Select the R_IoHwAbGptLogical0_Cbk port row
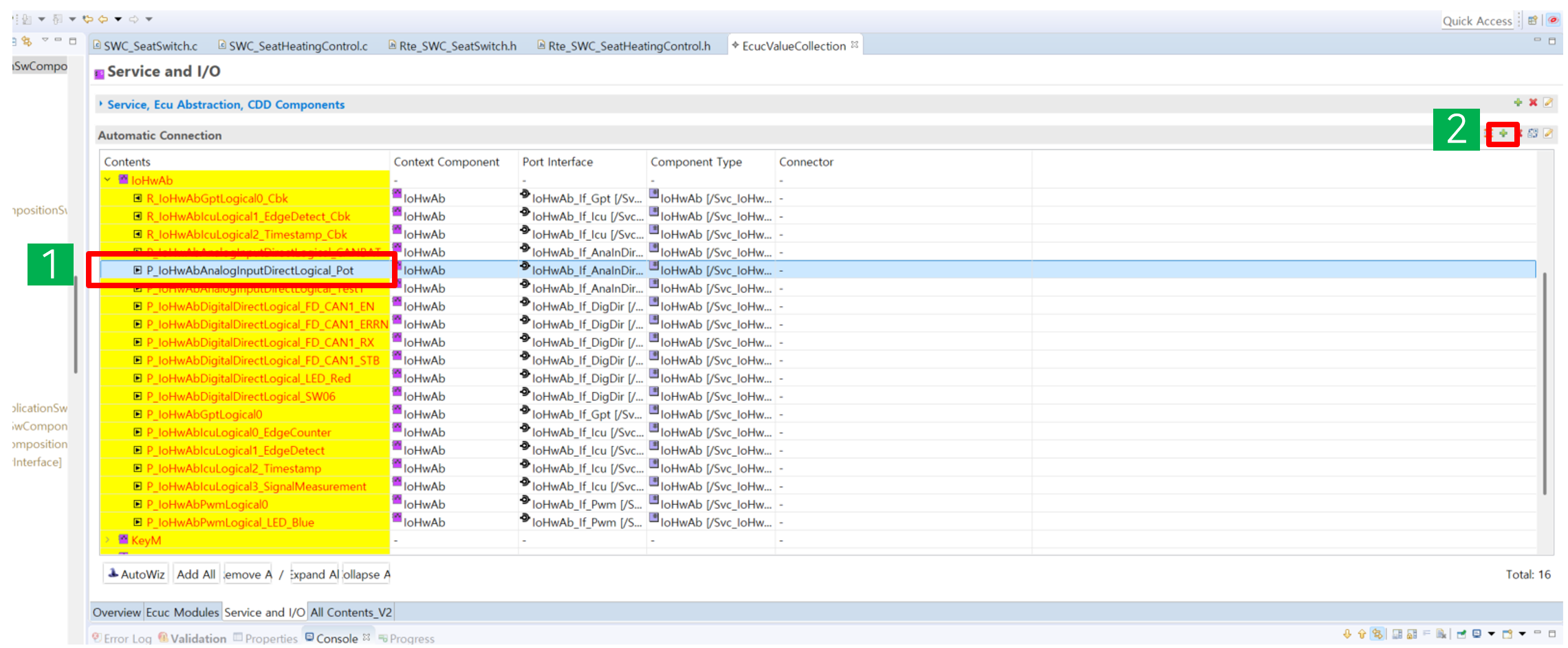1568x648 pixels. [x=217, y=199]
